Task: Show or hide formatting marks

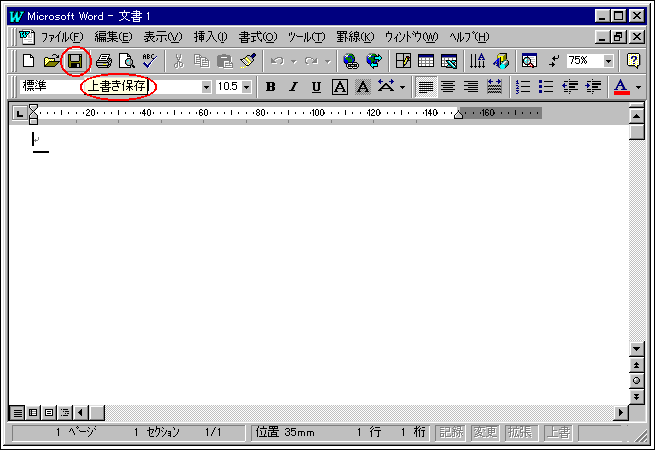Action: (x=554, y=61)
